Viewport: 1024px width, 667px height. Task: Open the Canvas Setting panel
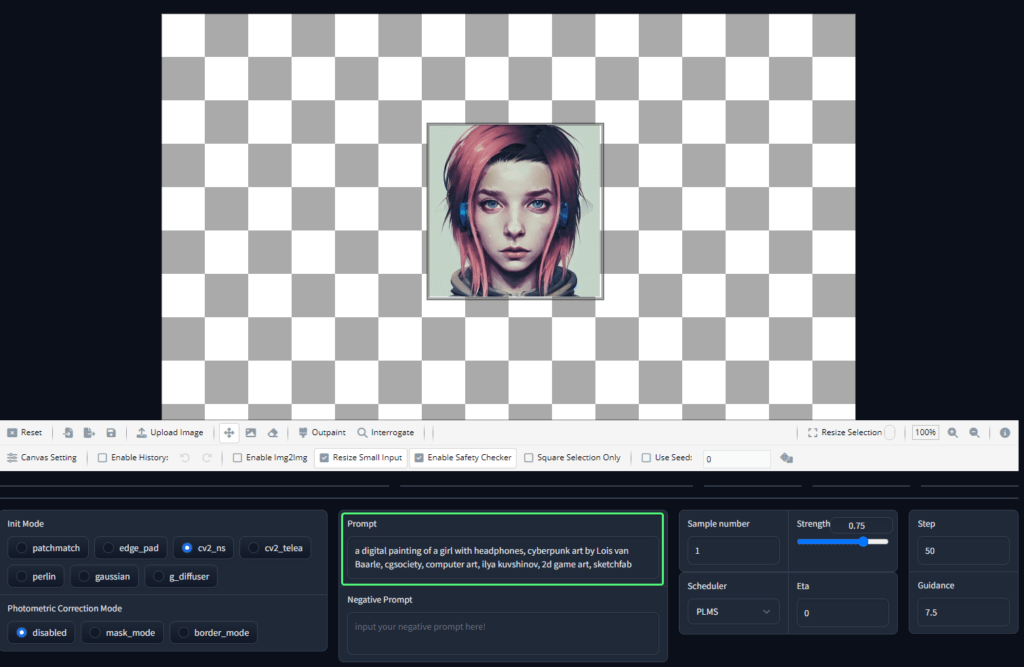pyautogui.click(x=42, y=457)
